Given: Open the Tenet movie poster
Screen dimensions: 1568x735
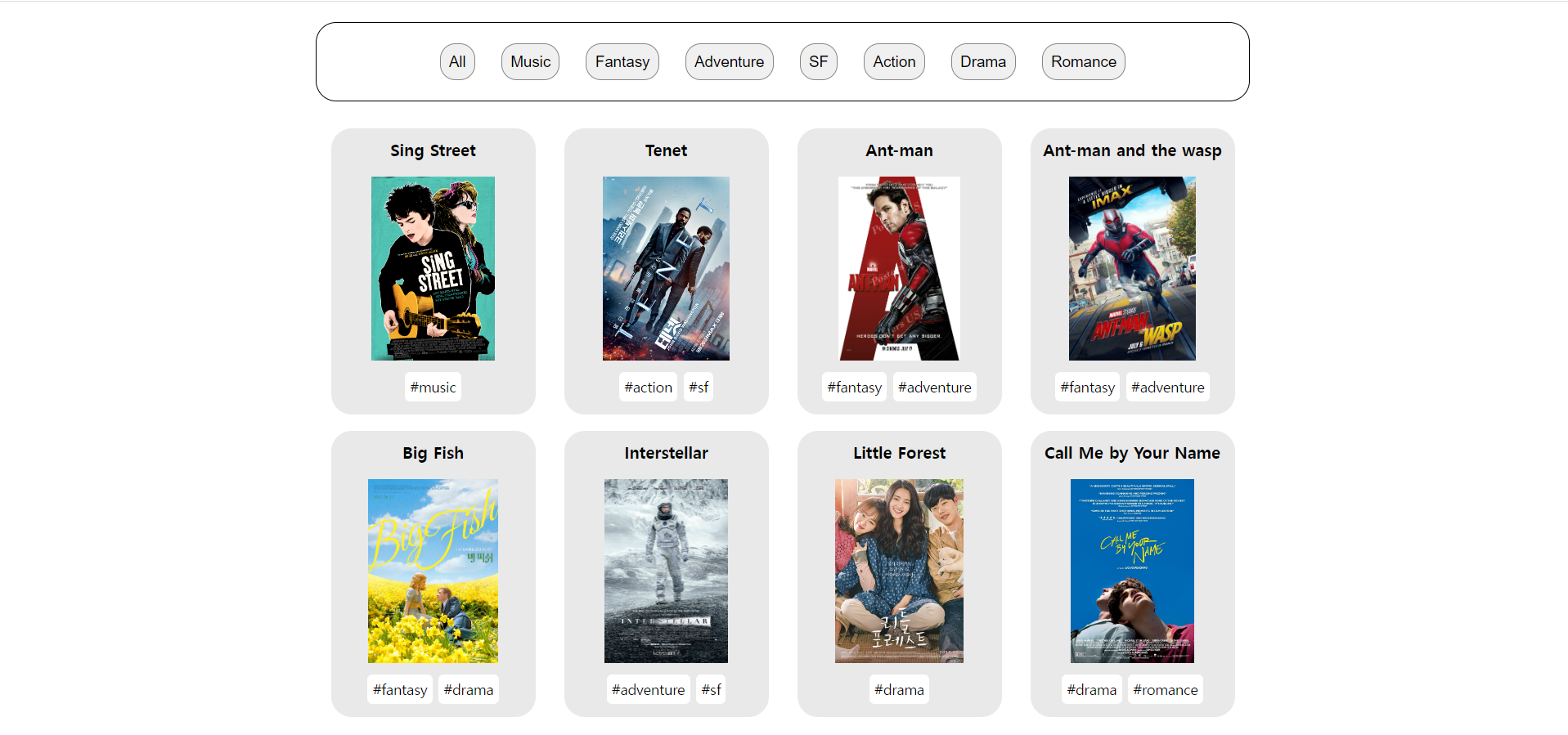Looking at the screenshot, I should (x=666, y=268).
